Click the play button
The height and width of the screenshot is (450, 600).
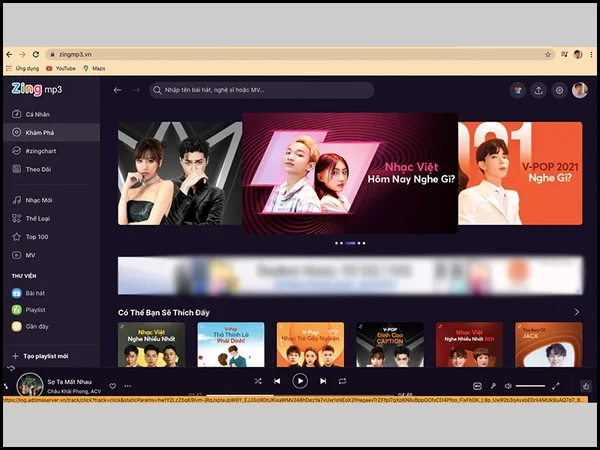[x=300, y=381]
